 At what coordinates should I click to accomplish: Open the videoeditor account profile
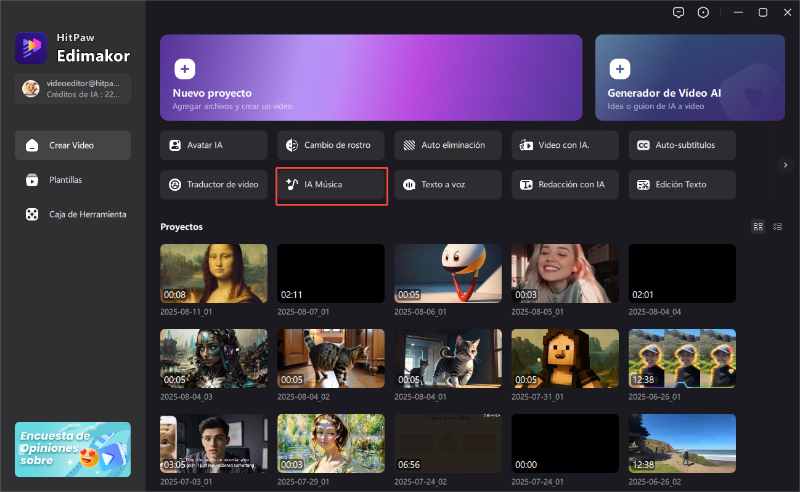(x=73, y=89)
